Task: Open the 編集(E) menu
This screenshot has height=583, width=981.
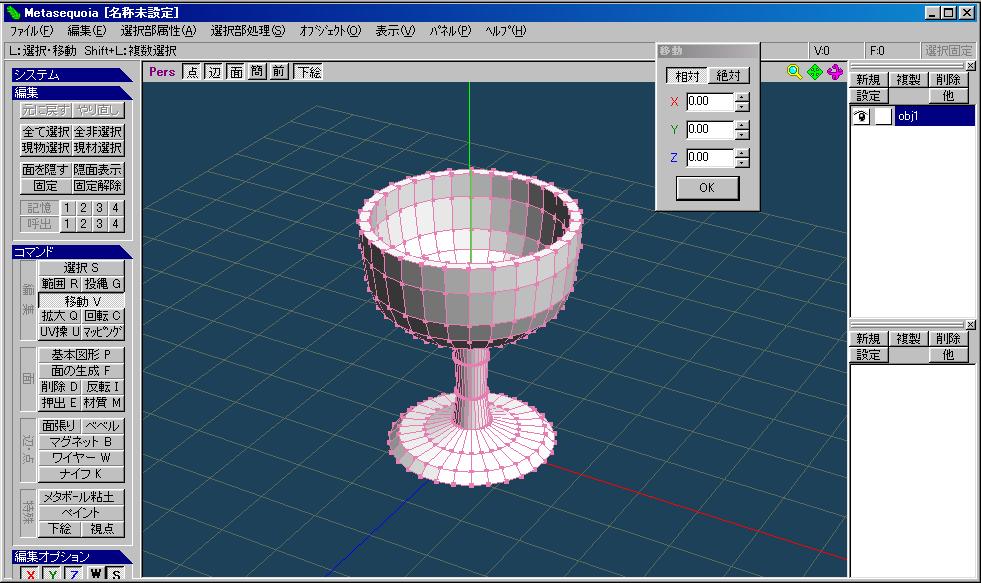Action: 86,31
